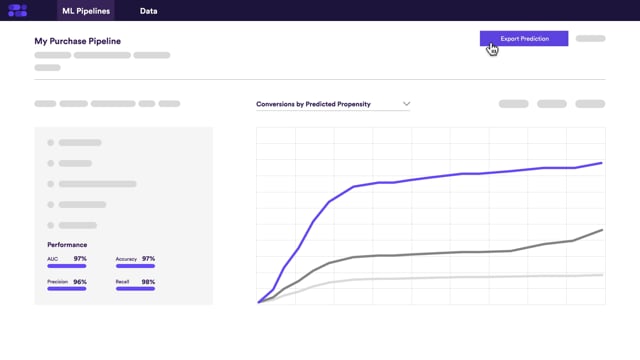Click the light gray line in the chart
Screen dimensions: 640x360
click(x=431, y=278)
